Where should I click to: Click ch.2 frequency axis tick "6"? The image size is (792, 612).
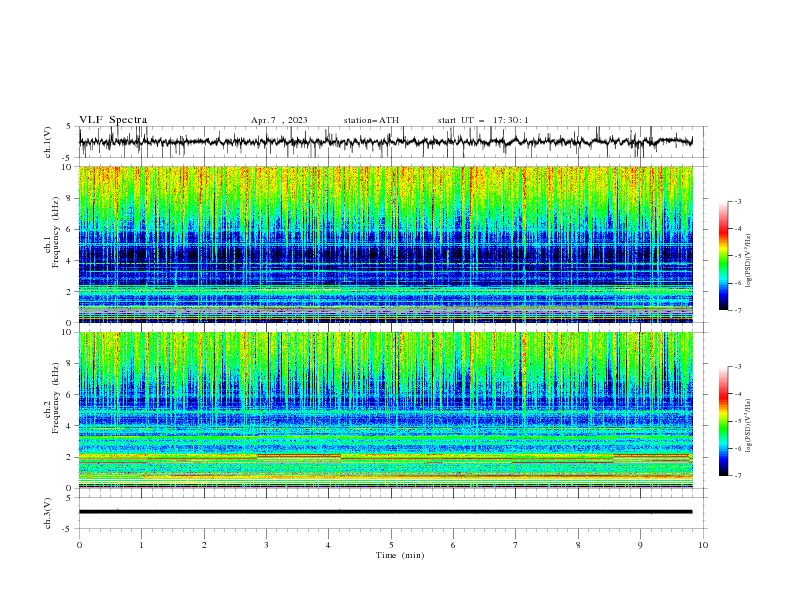pos(71,395)
